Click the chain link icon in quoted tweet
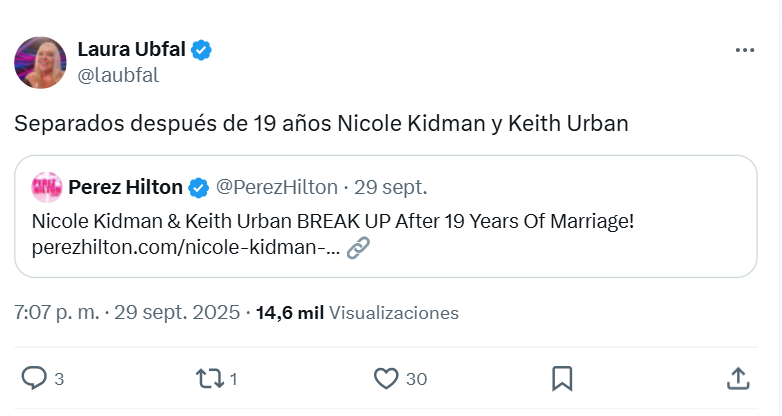This screenshot has width=782, height=416. [358, 247]
